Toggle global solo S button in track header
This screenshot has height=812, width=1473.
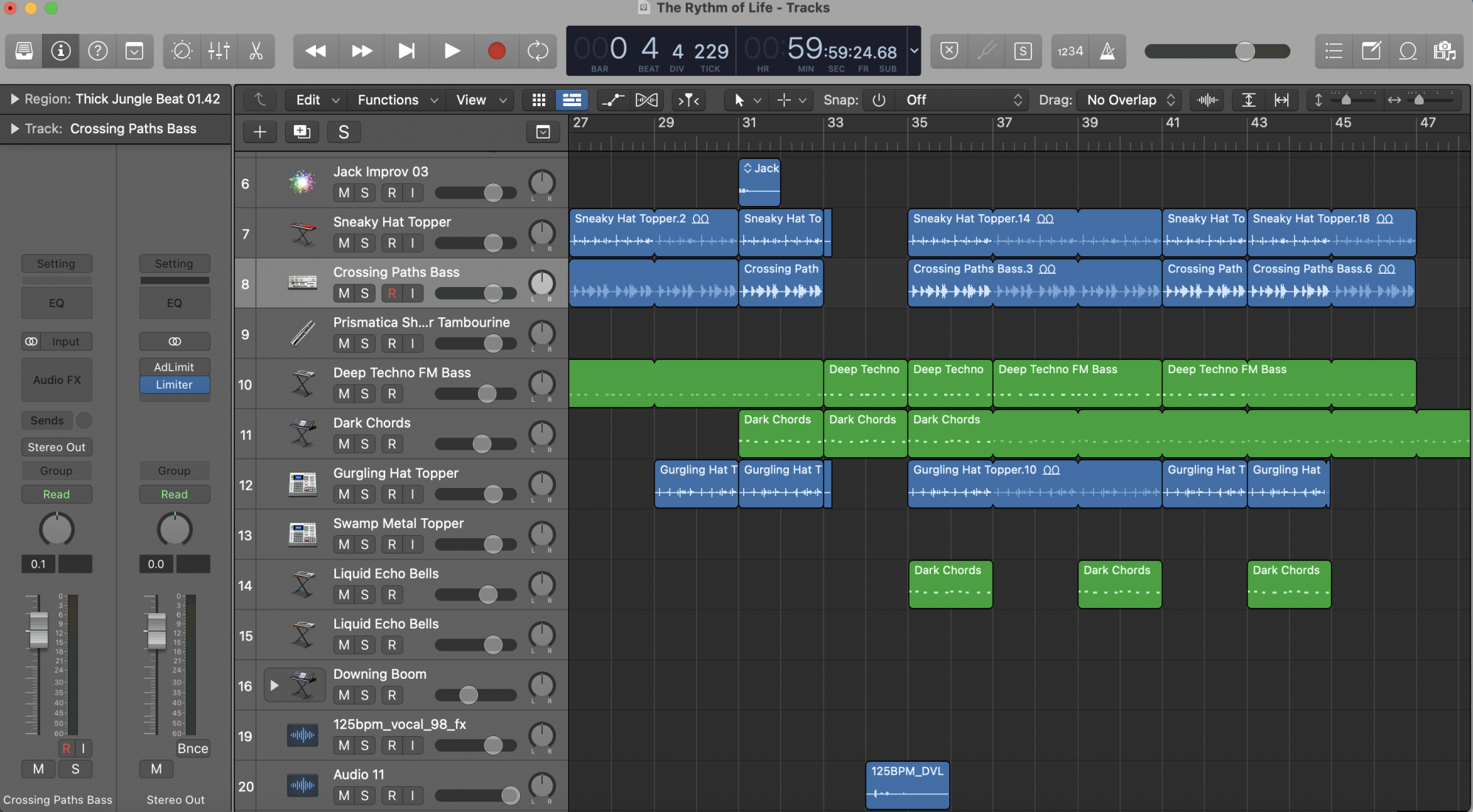coord(343,132)
